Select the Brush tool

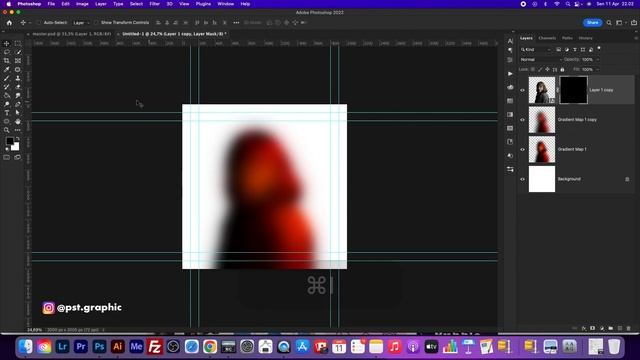(x=7, y=78)
